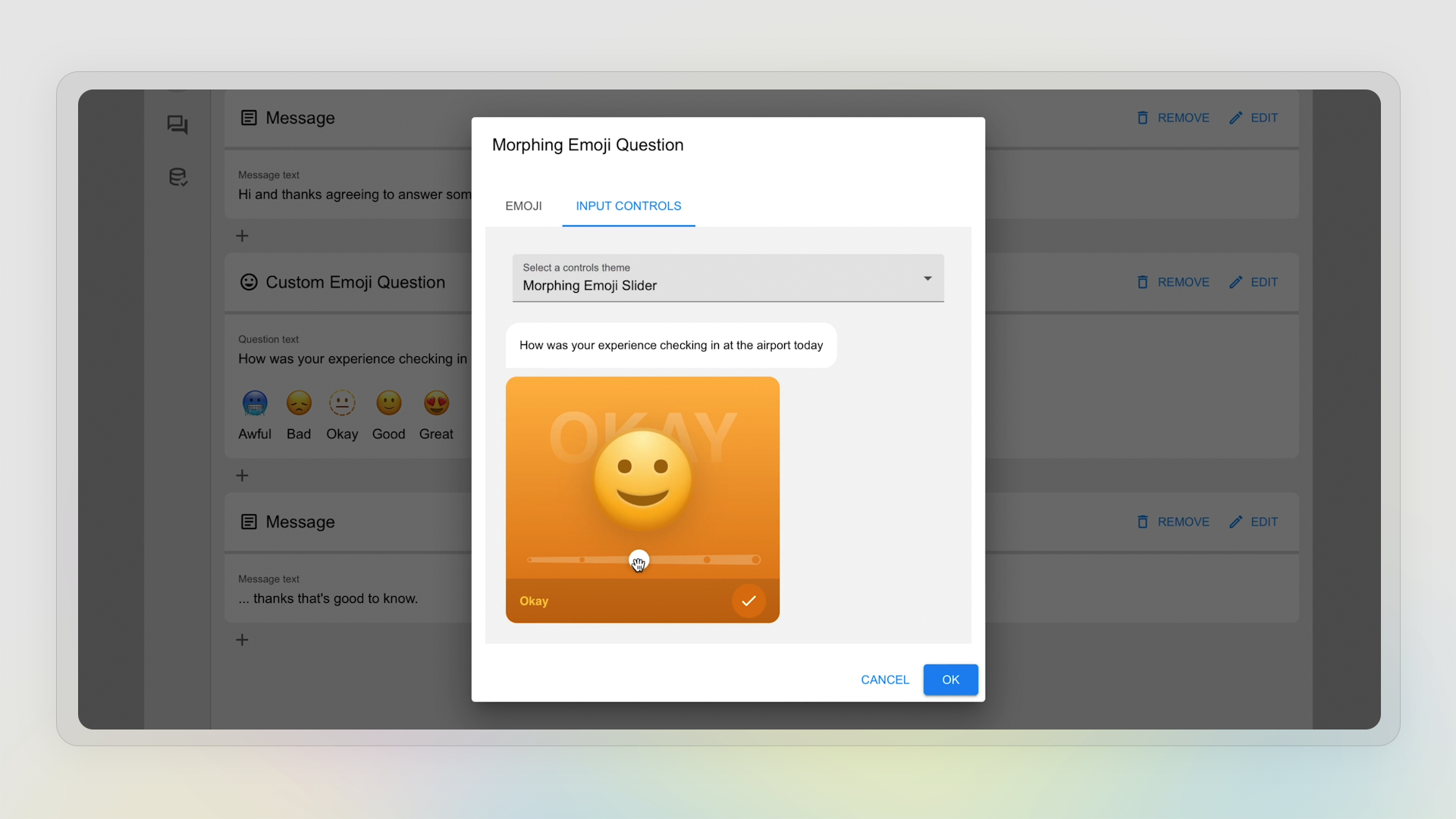
Task: Click the morphing emoji face preview
Action: pos(642,479)
